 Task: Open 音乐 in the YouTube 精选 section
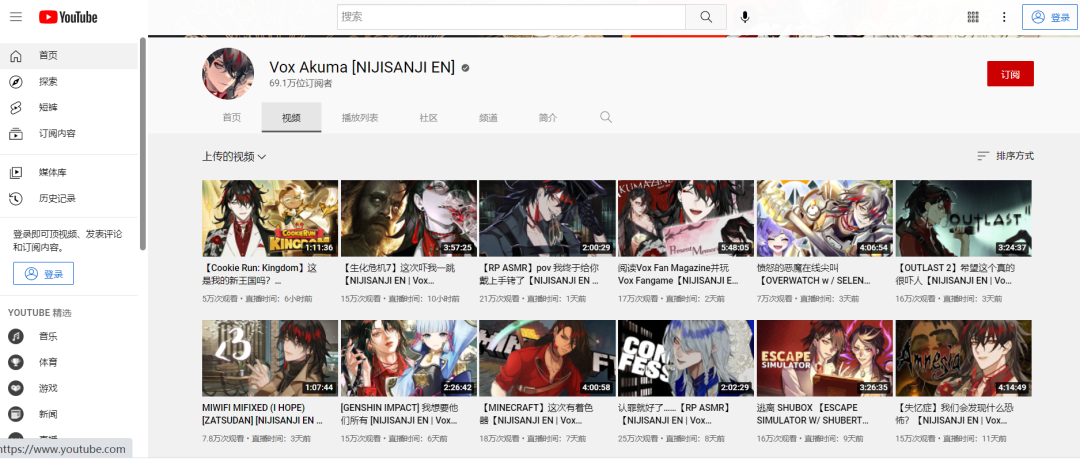tap(48, 336)
